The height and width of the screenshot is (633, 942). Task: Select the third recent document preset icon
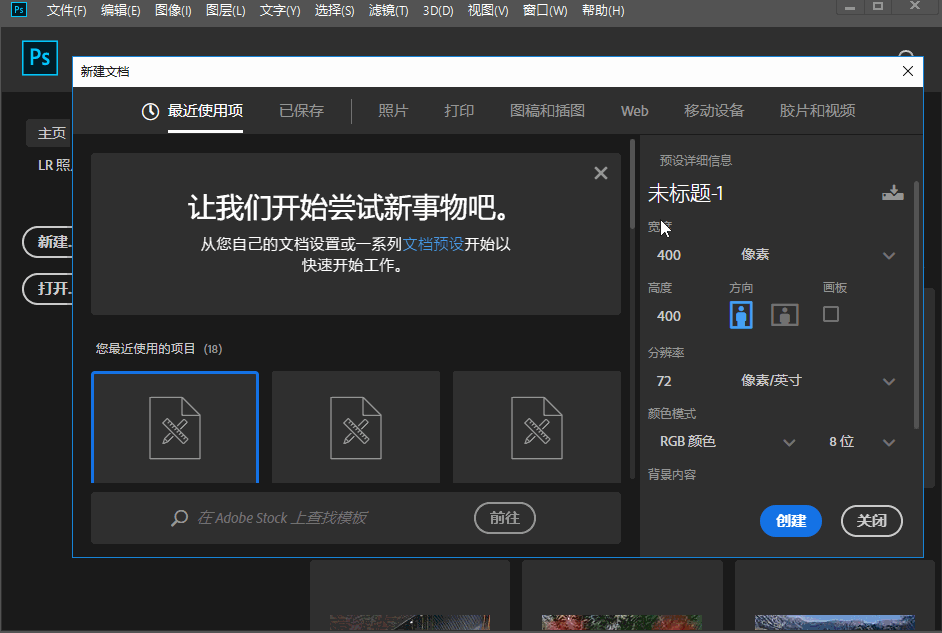point(536,427)
